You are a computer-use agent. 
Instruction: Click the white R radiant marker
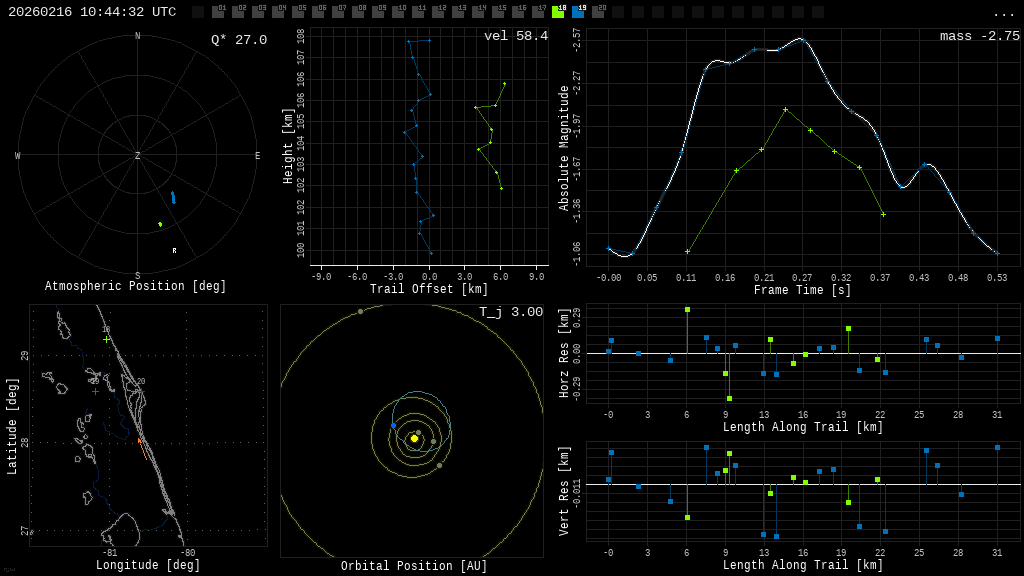click(174, 251)
